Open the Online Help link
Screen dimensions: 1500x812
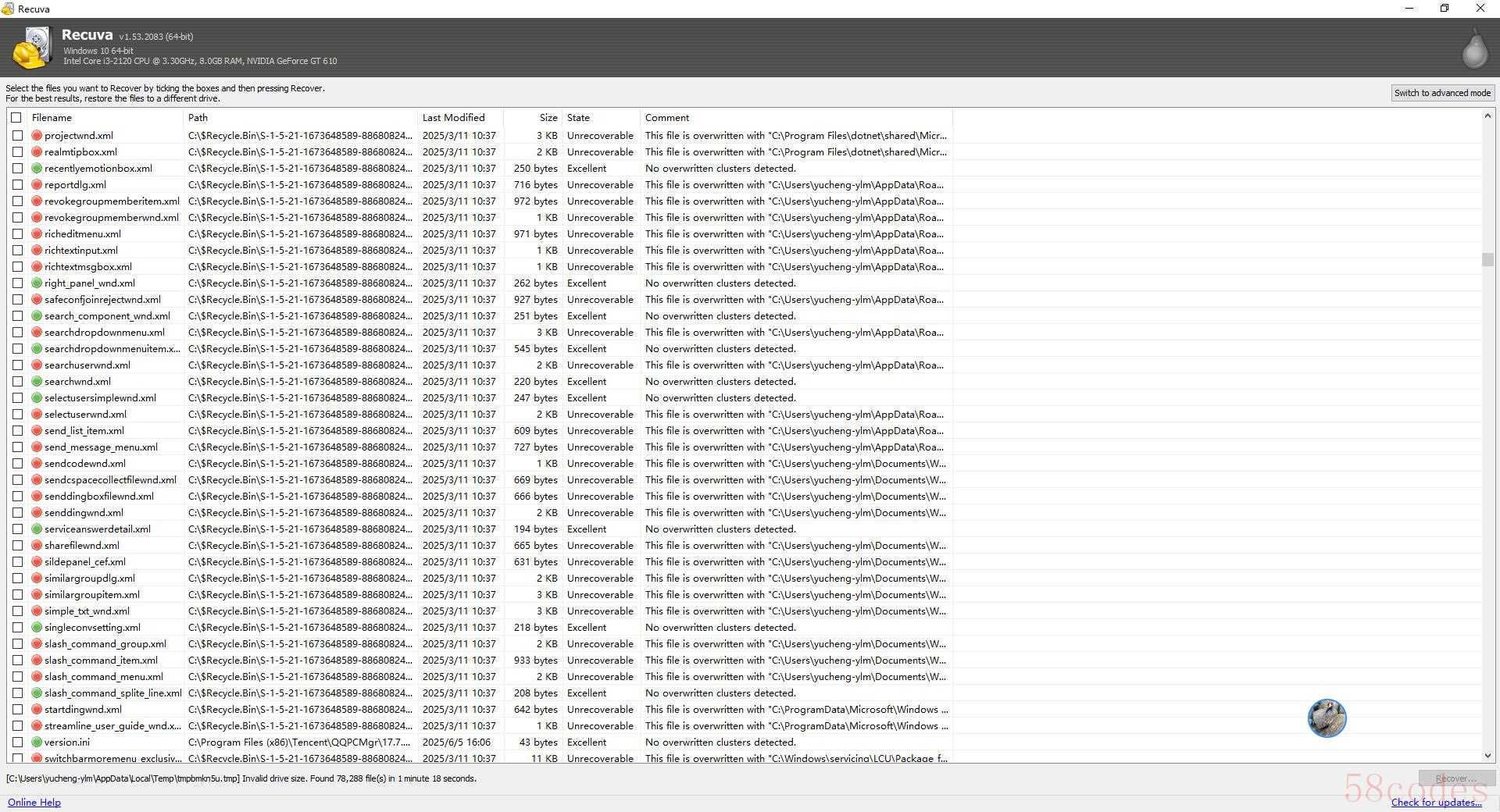(34, 803)
